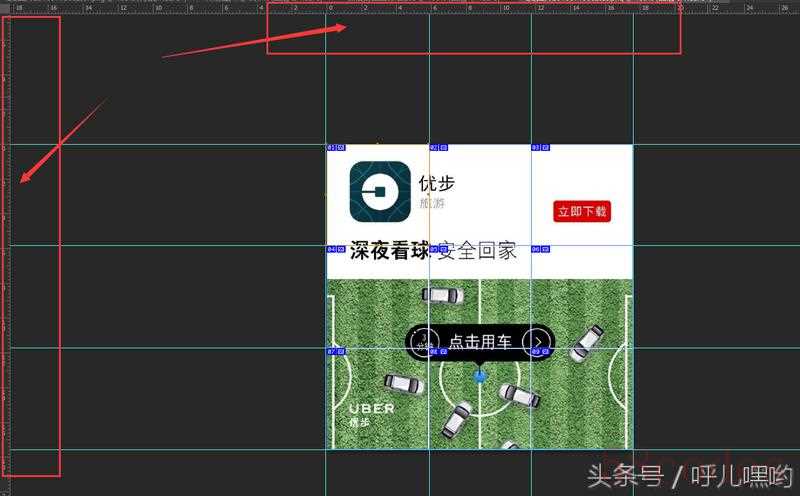Select slice 09 badge
This screenshot has height=496, width=800.
coord(541,352)
